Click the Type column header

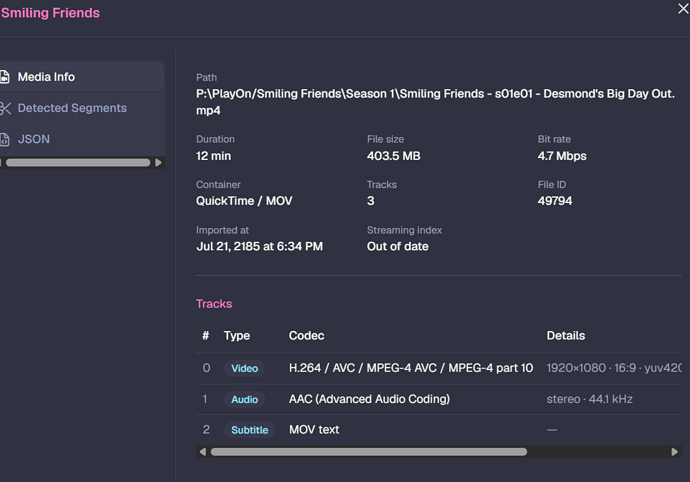click(x=237, y=335)
